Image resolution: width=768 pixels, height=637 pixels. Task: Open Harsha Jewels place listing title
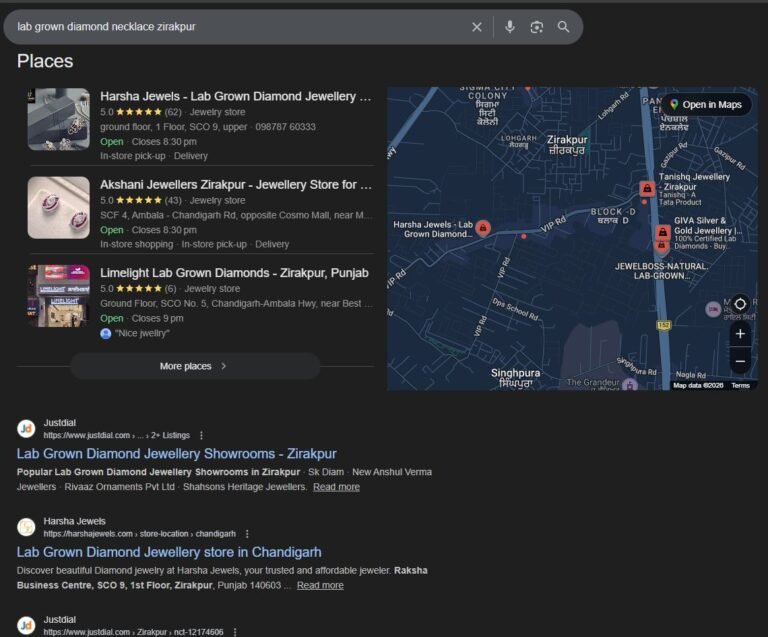236,96
